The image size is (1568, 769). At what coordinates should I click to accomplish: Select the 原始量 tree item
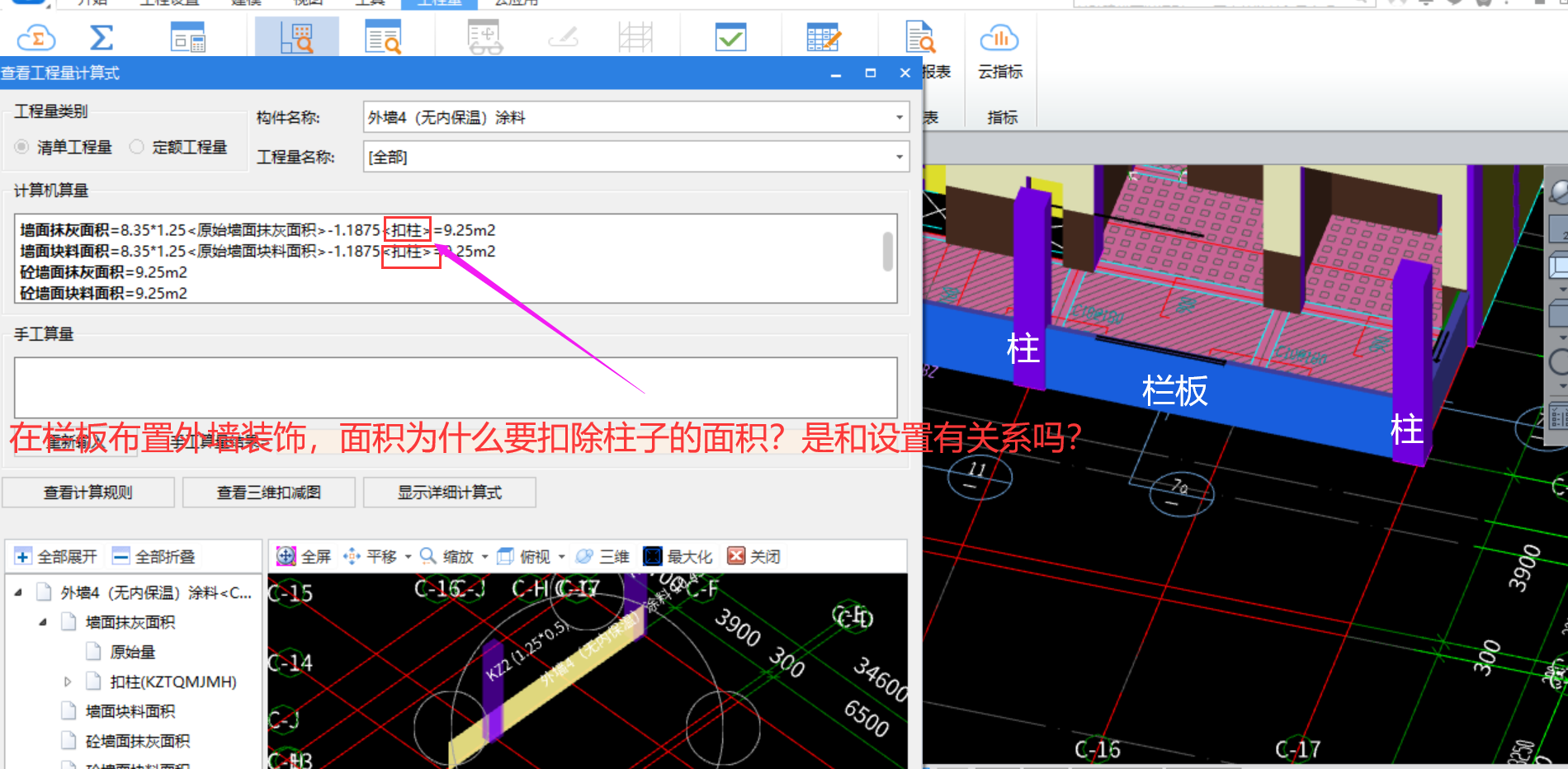(x=133, y=652)
